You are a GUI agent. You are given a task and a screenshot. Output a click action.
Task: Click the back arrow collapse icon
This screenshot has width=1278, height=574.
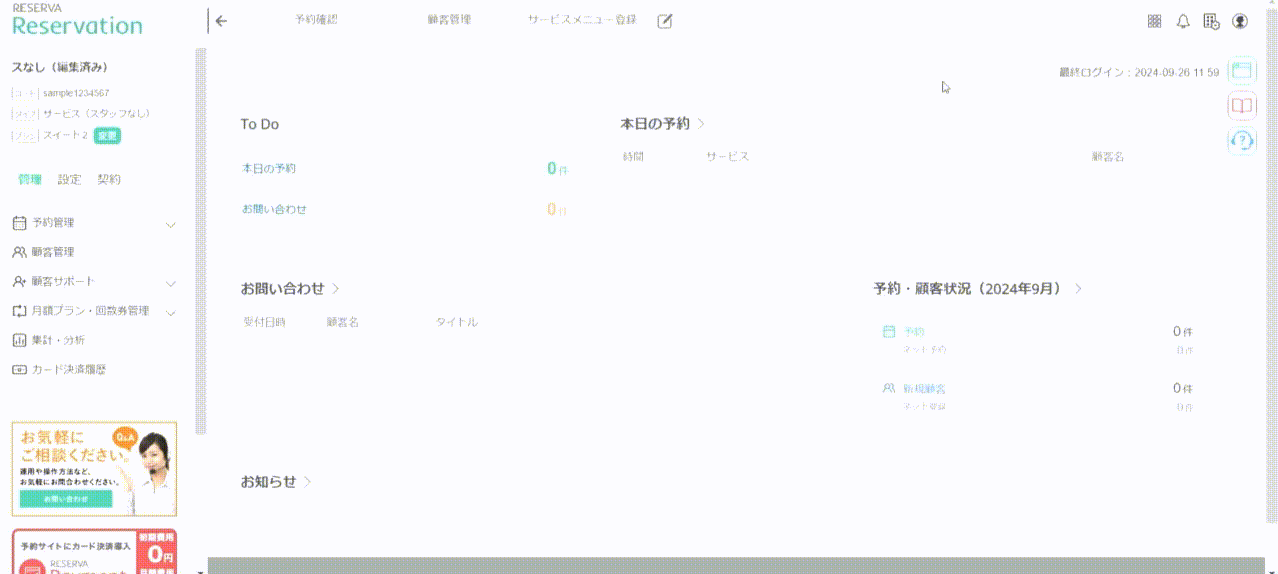click(221, 21)
